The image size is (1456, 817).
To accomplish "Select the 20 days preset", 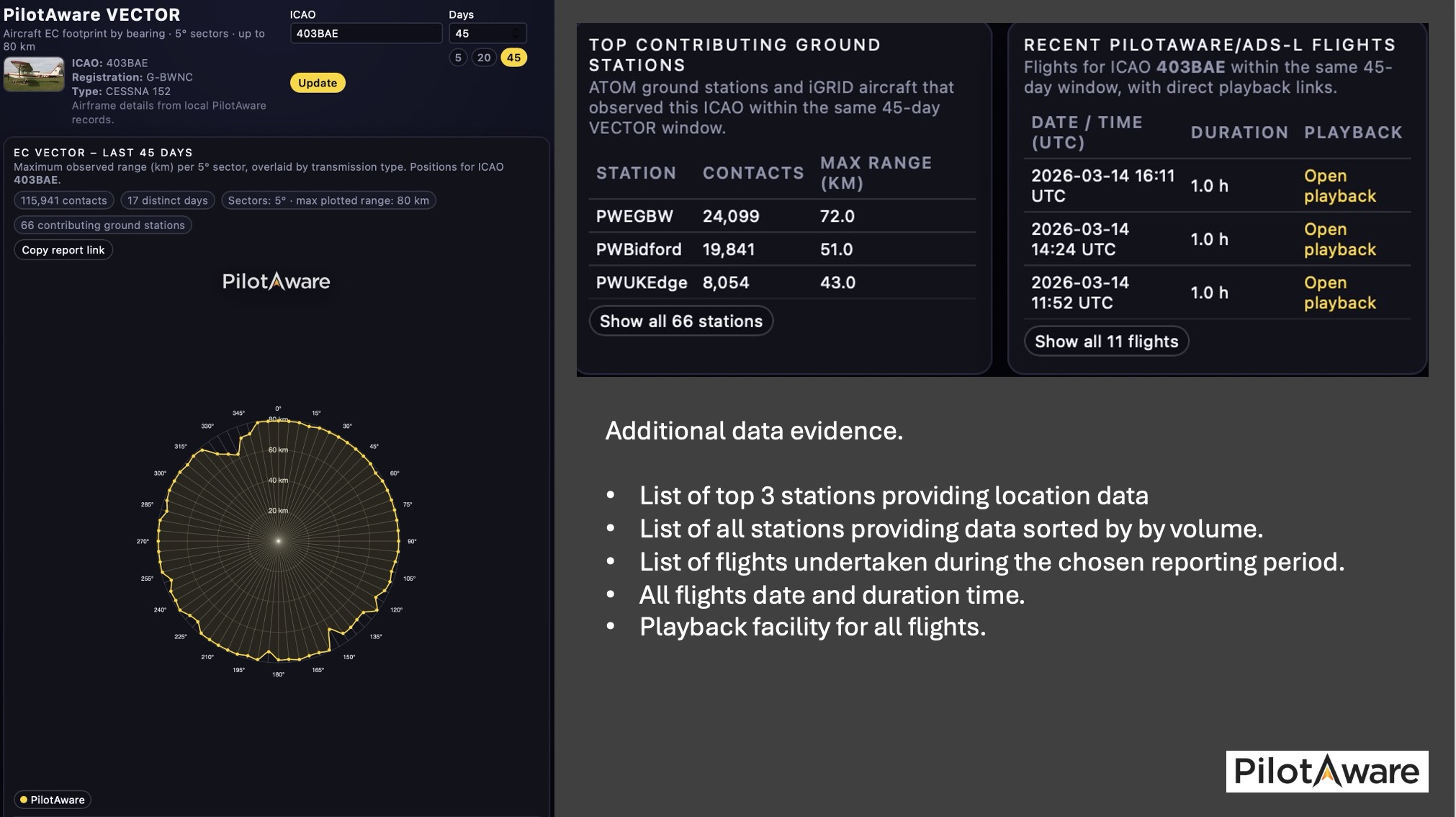I will coord(484,58).
